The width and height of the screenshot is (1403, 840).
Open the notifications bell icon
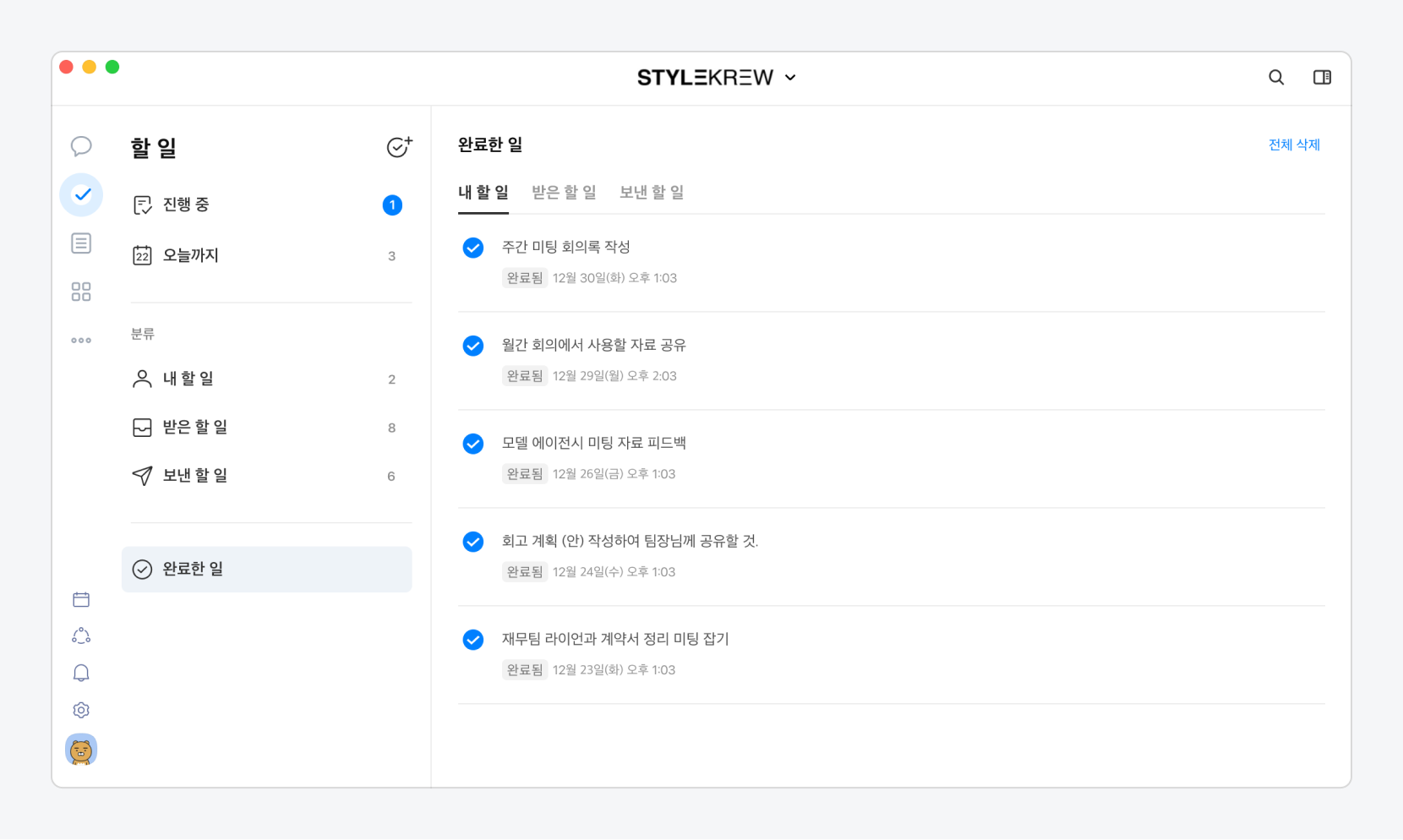(x=81, y=673)
